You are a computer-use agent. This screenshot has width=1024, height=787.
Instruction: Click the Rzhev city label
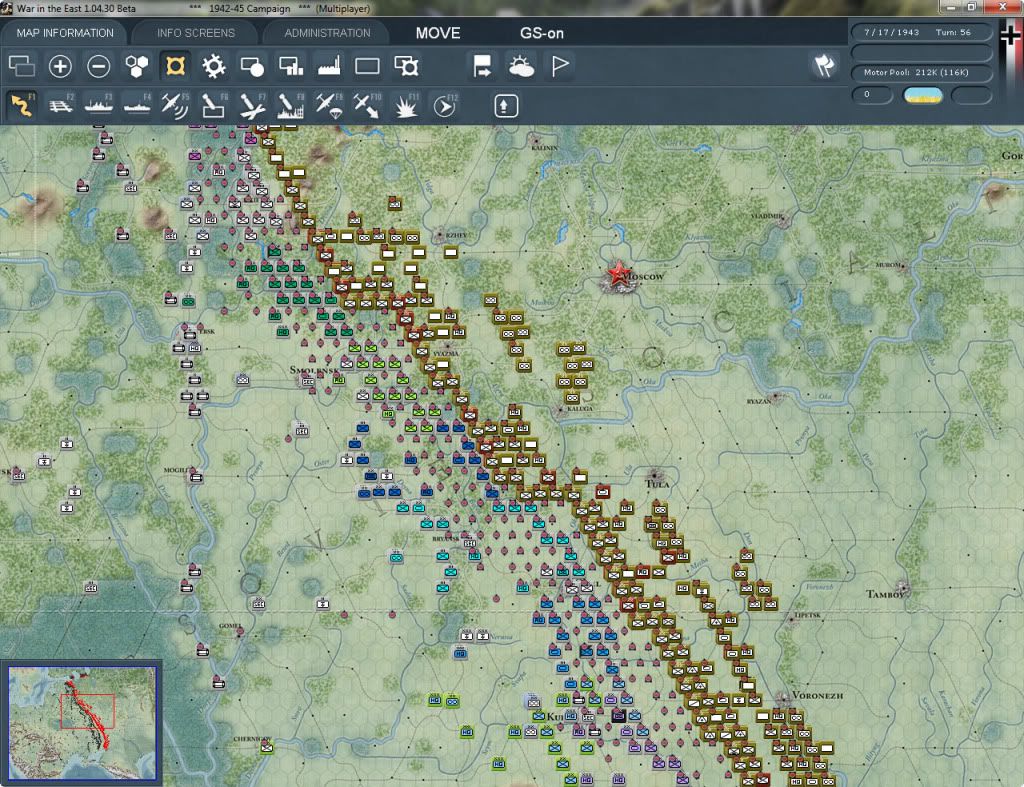point(456,235)
